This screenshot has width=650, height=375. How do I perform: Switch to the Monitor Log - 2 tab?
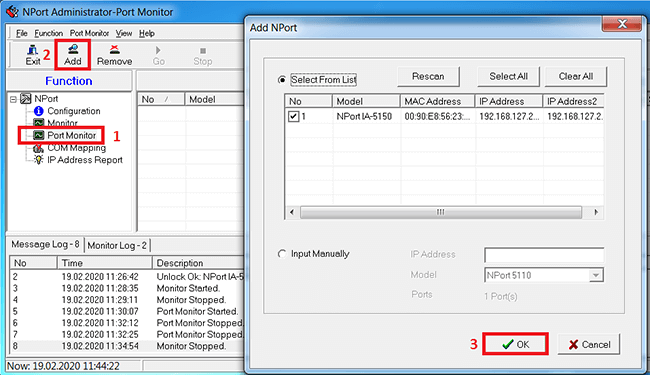click(117, 245)
